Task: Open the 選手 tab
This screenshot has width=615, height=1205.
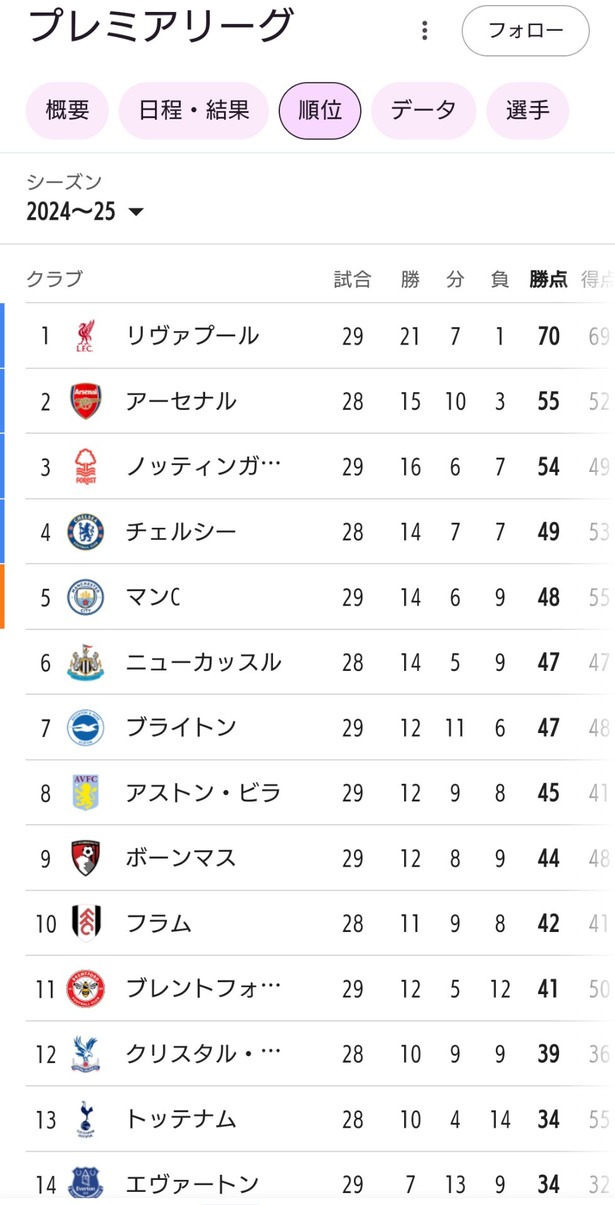Action: pos(527,110)
